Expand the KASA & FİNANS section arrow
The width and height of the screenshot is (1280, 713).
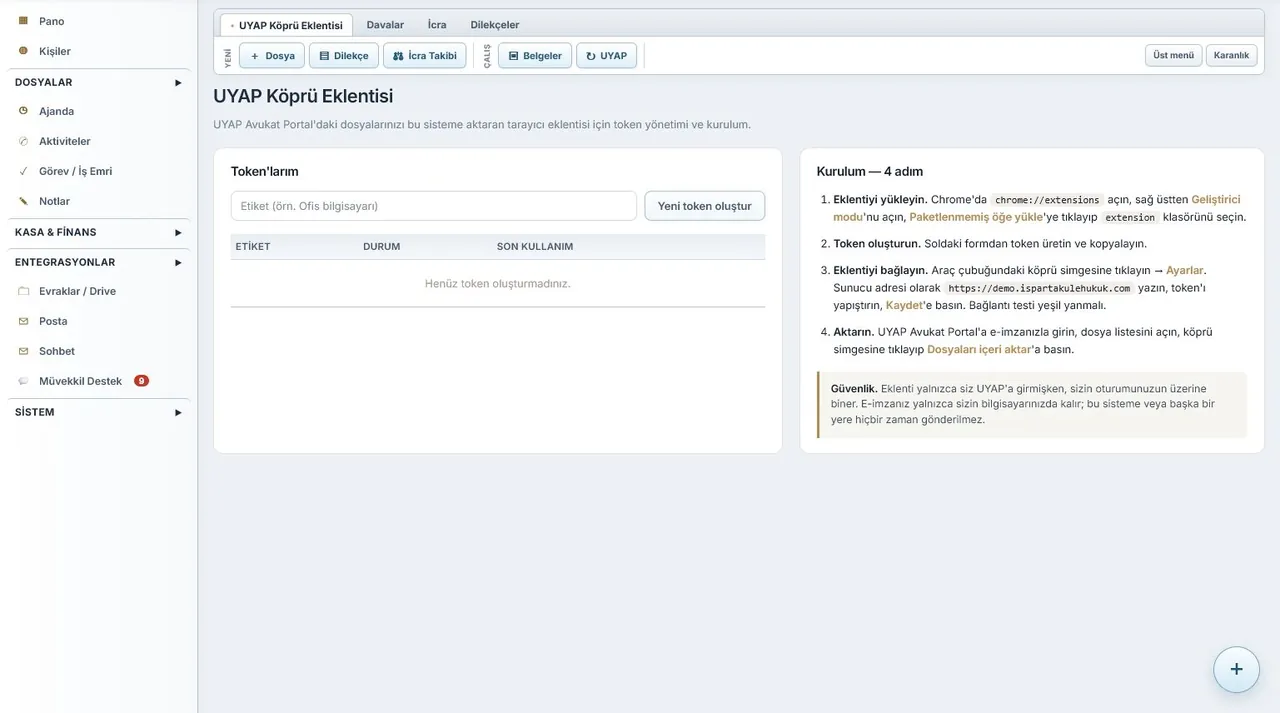(178, 232)
